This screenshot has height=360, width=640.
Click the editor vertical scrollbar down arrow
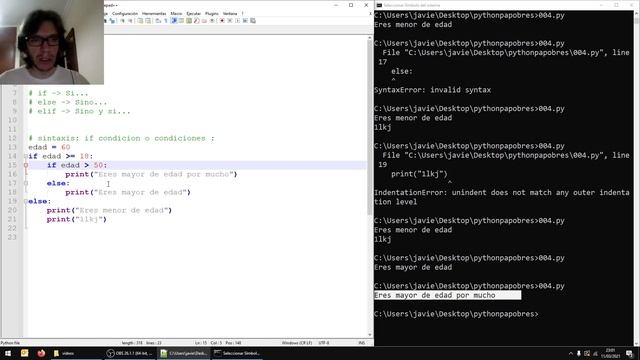click(x=370, y=335)
